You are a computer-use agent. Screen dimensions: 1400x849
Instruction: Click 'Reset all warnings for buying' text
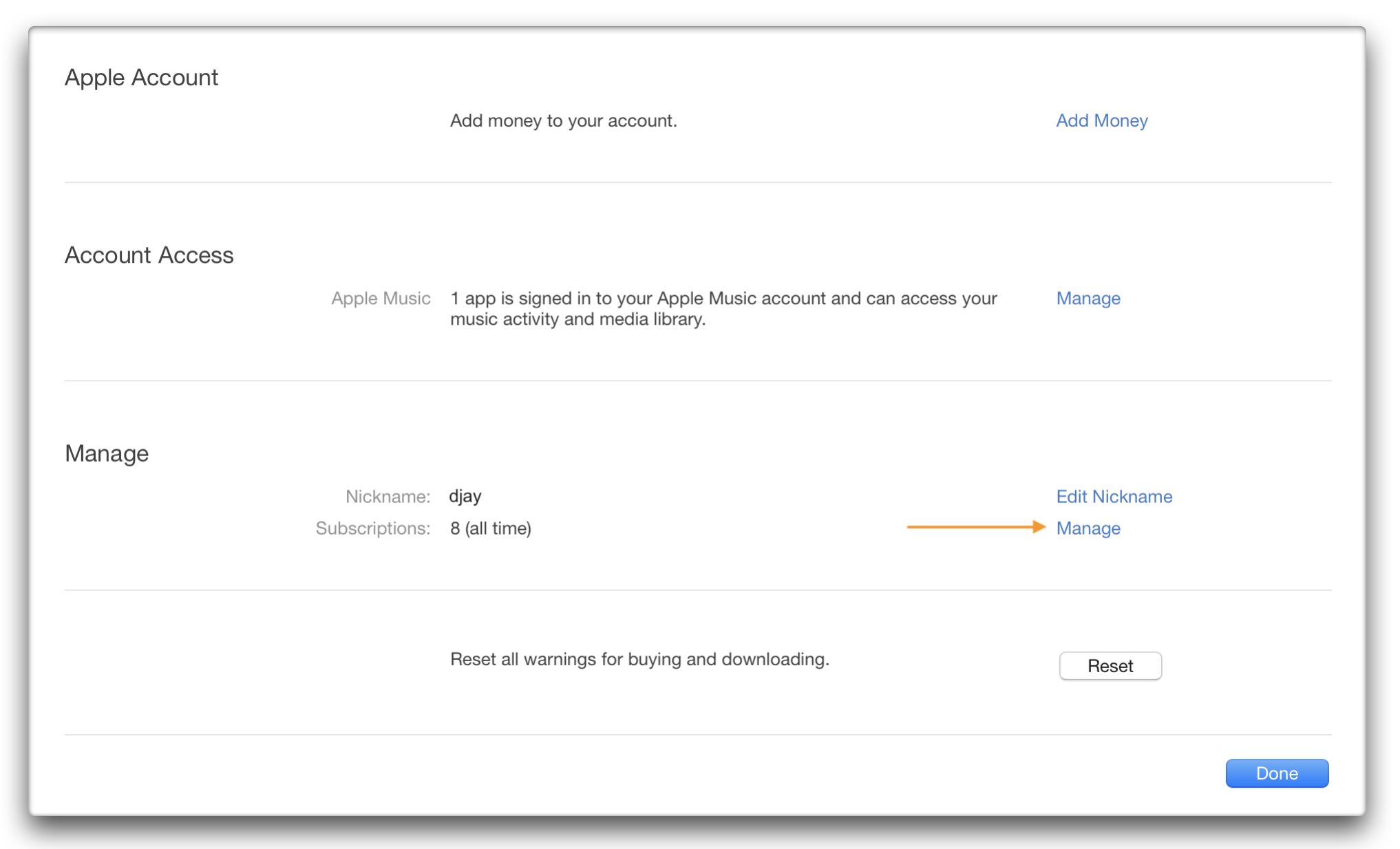click(x=639, y=659)
